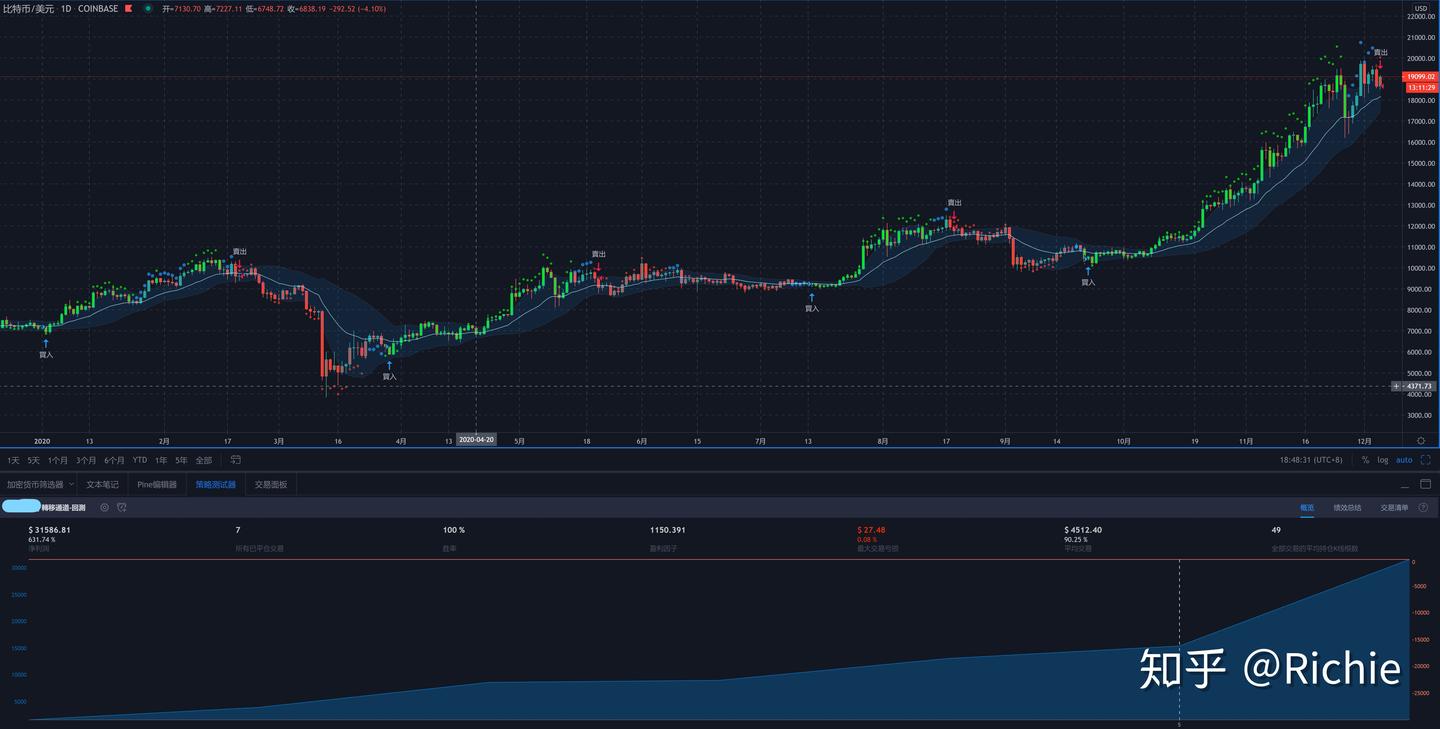Enable log scale on the price axis
The width and height of the screenshot is (1440, 729).
[1383, 460]
